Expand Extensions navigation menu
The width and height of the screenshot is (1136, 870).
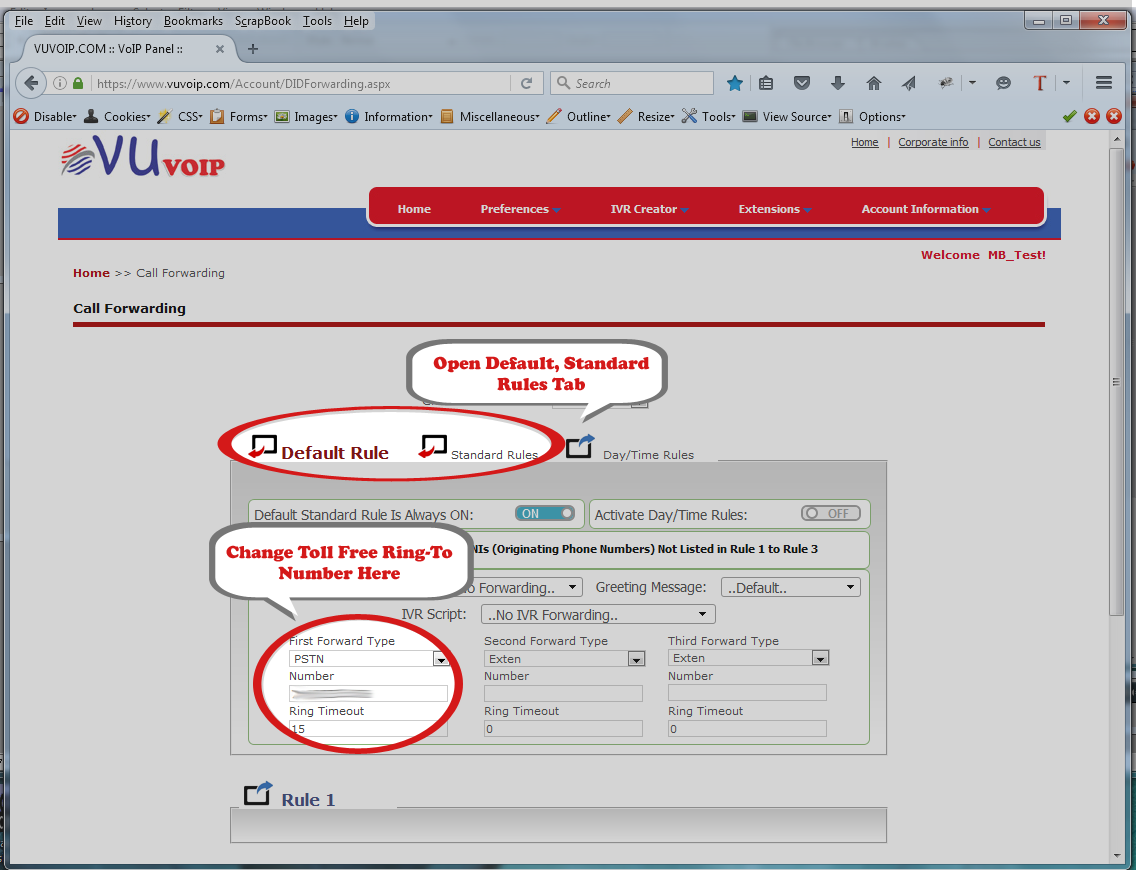point(774,209)
